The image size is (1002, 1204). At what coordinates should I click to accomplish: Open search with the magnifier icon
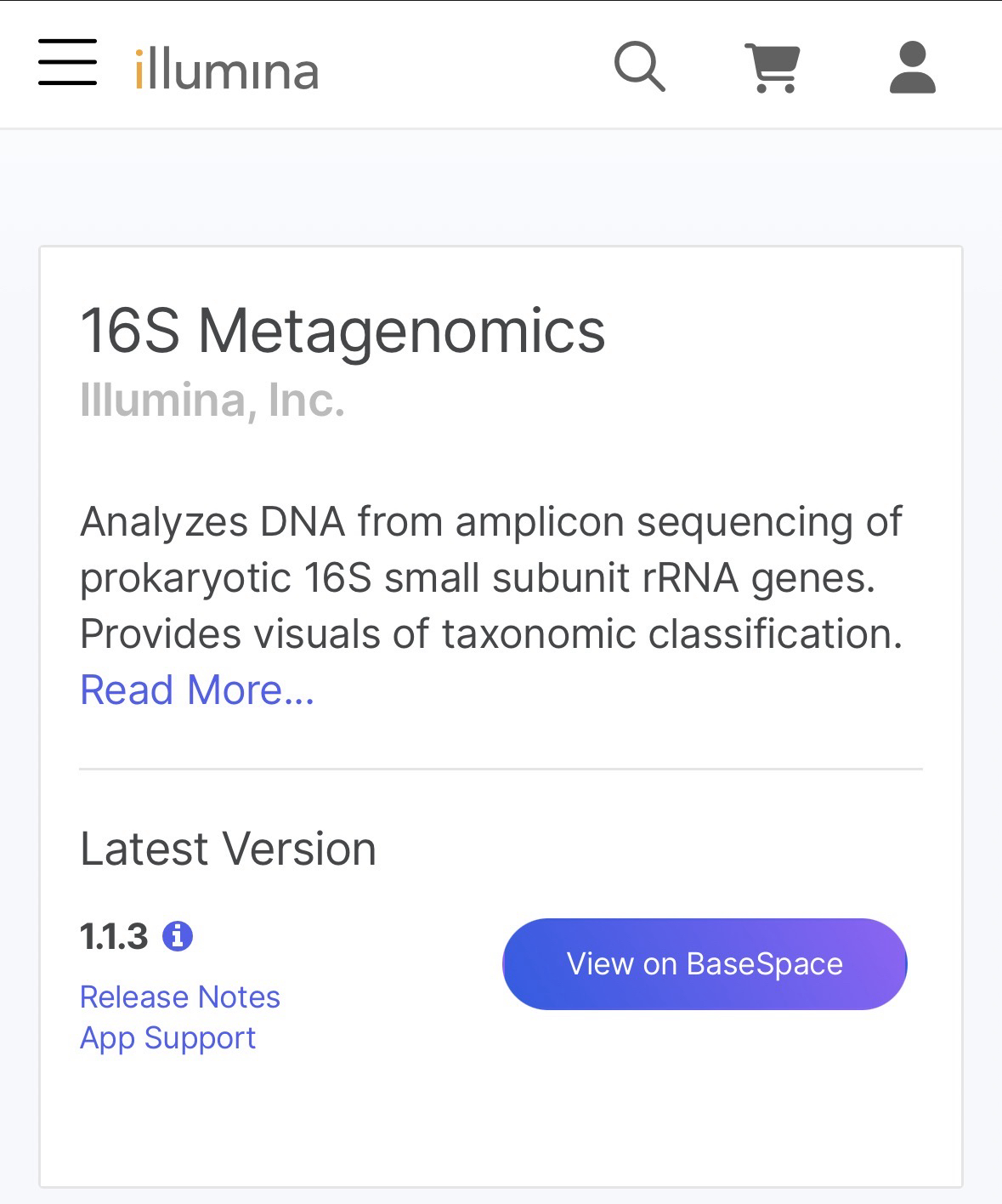pyautogui.click(x=639, y=65)
